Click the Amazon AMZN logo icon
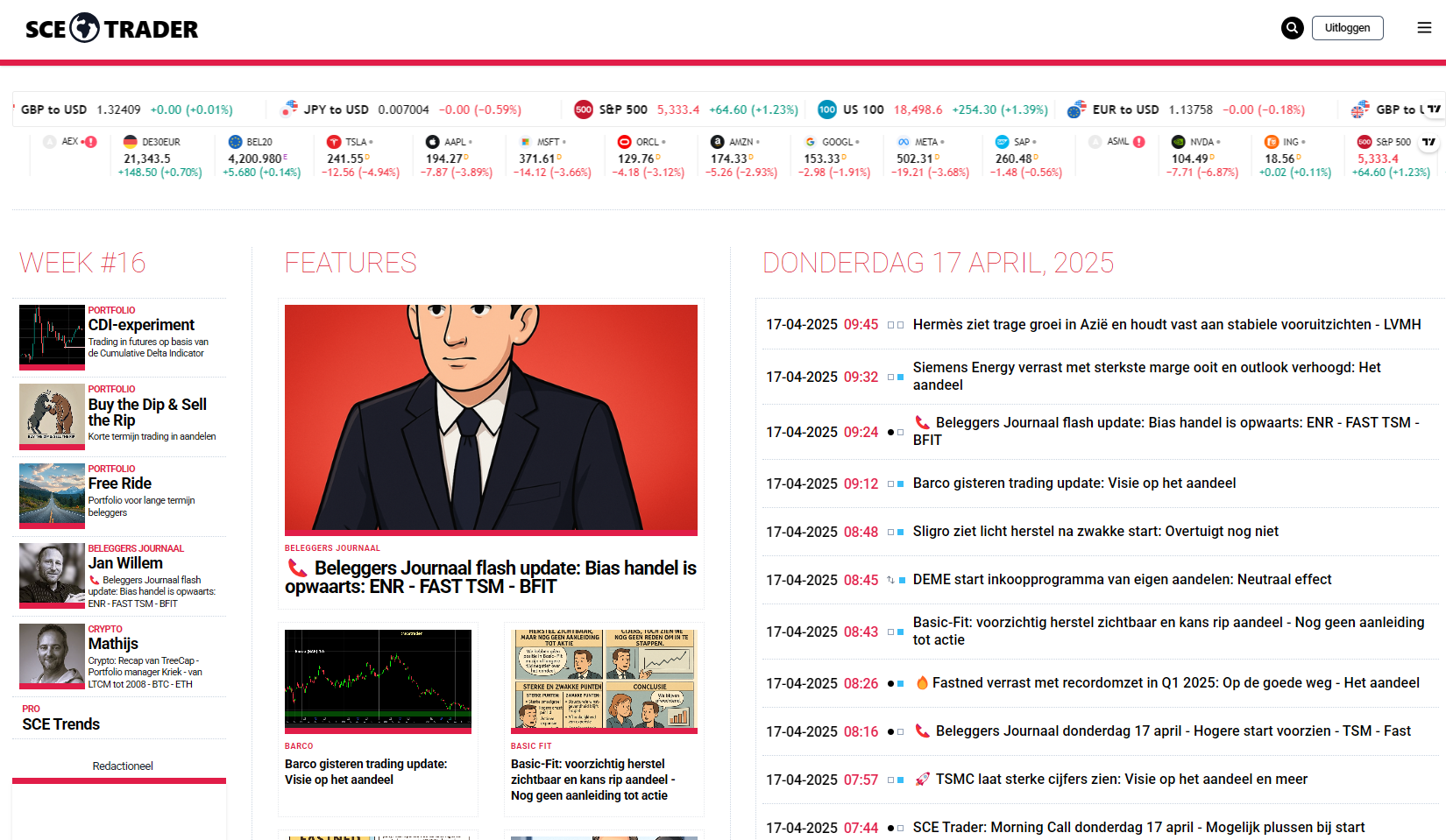 click(717, 142)
